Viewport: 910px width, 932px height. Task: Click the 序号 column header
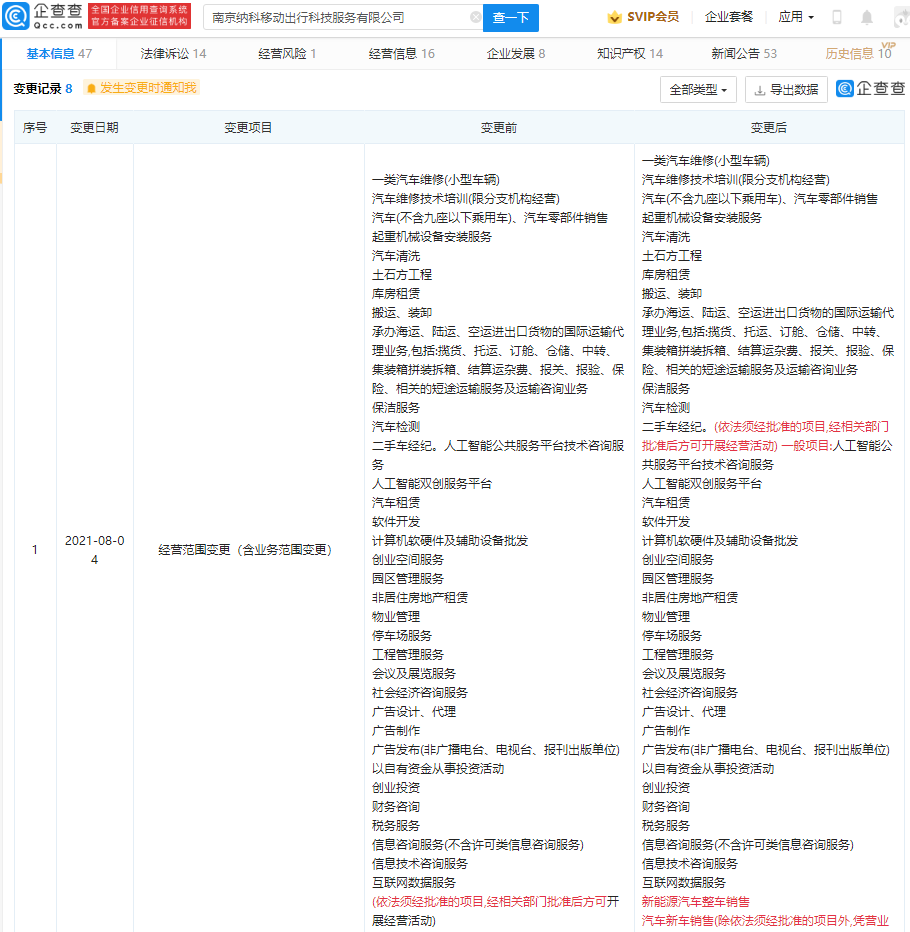[34, 128]
